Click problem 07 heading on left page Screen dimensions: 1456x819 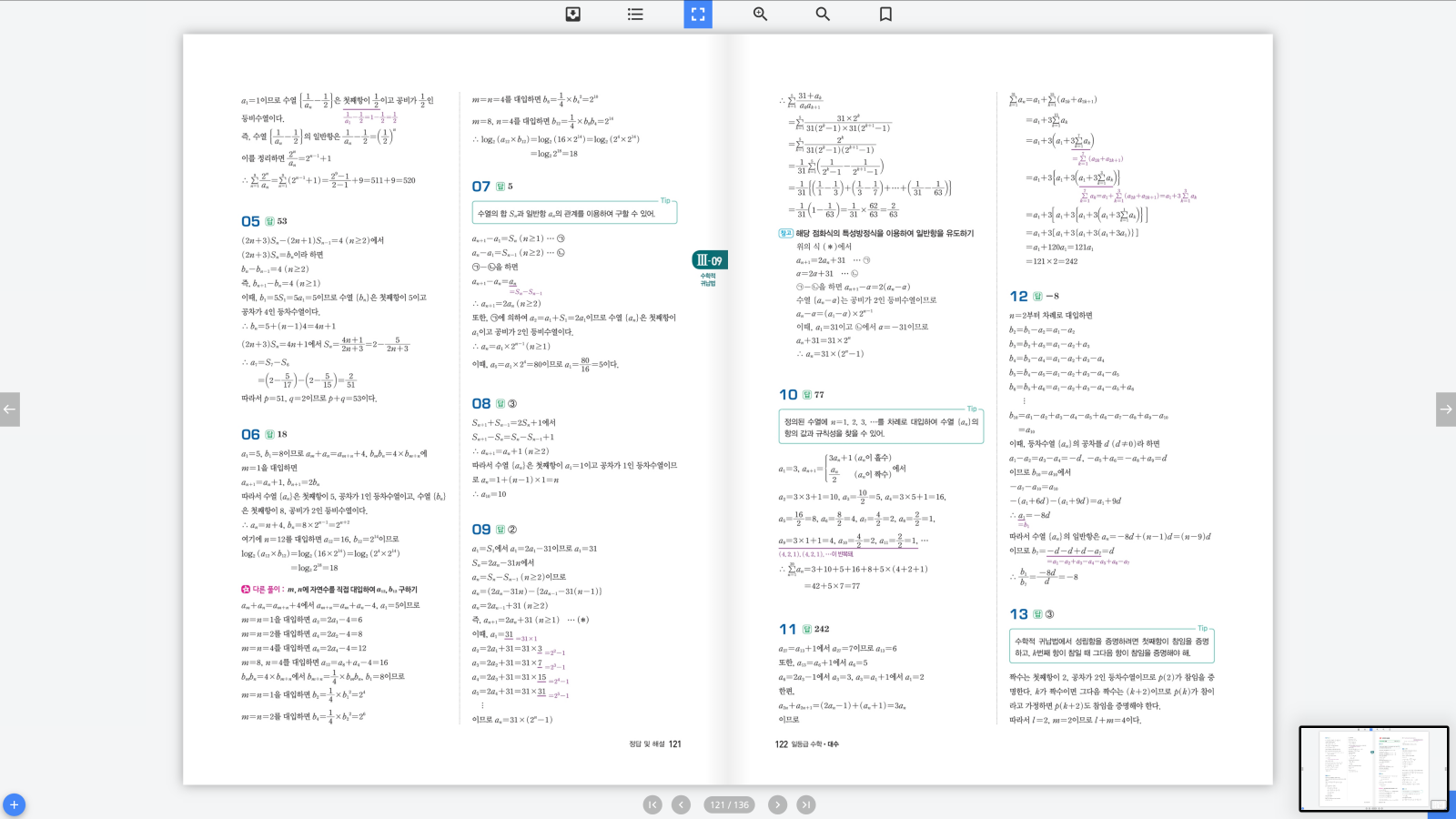coord(481,187)
